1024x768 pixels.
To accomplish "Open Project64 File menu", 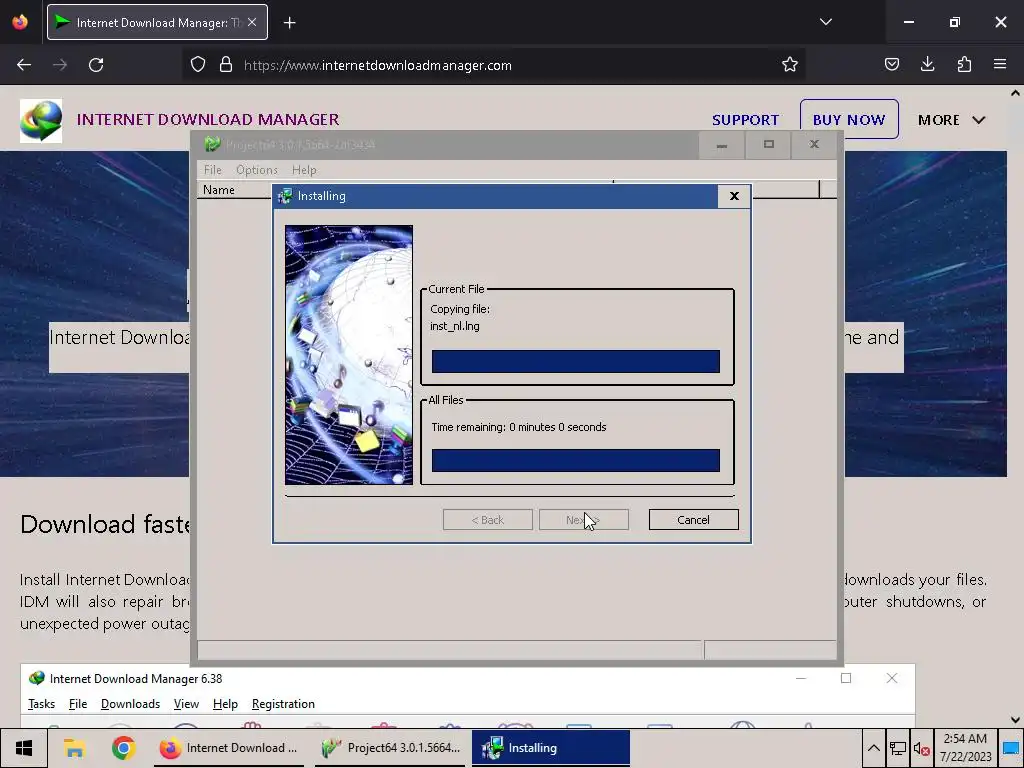I will (212, 170).
